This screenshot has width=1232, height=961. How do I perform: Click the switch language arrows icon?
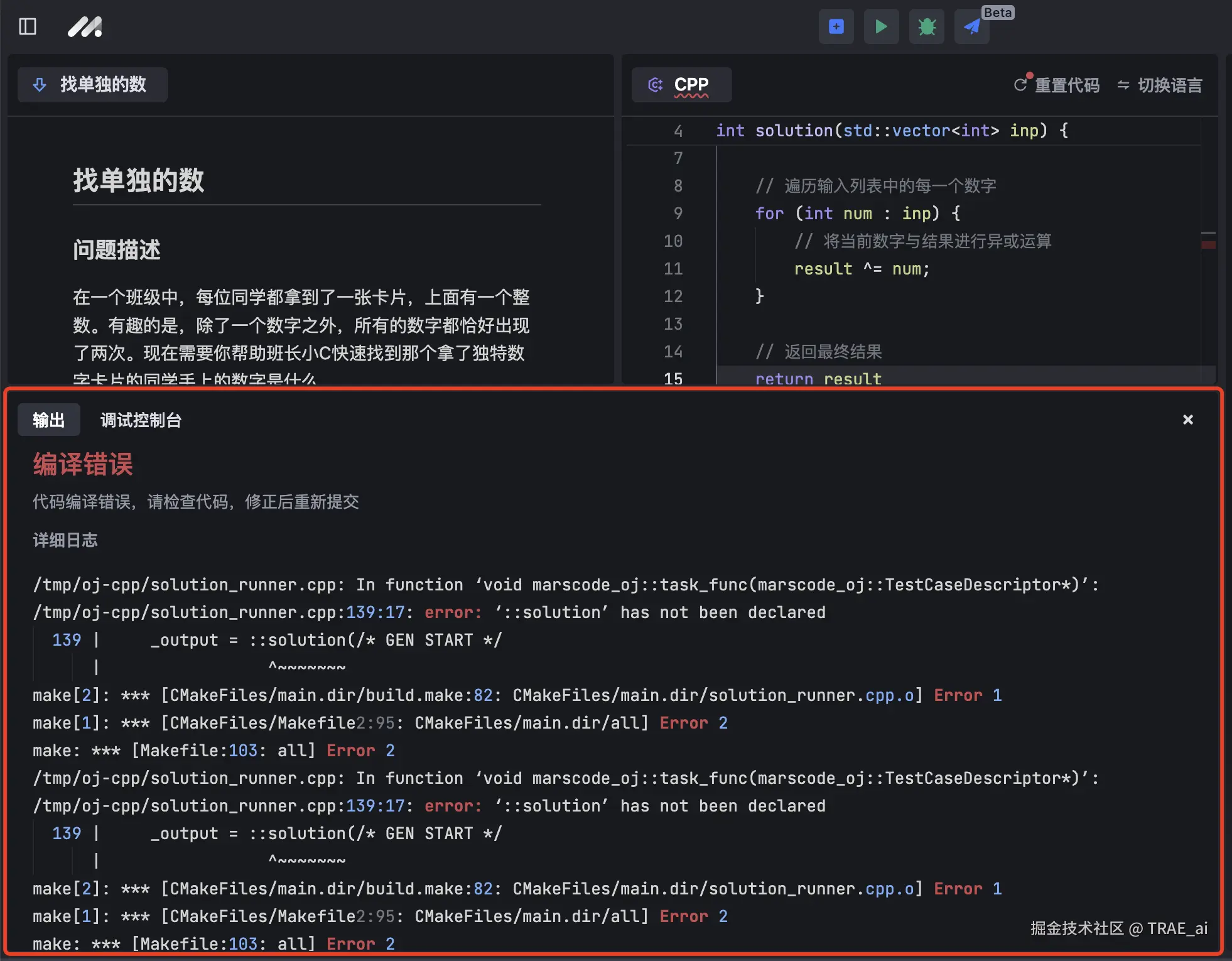pos(1123,85)
